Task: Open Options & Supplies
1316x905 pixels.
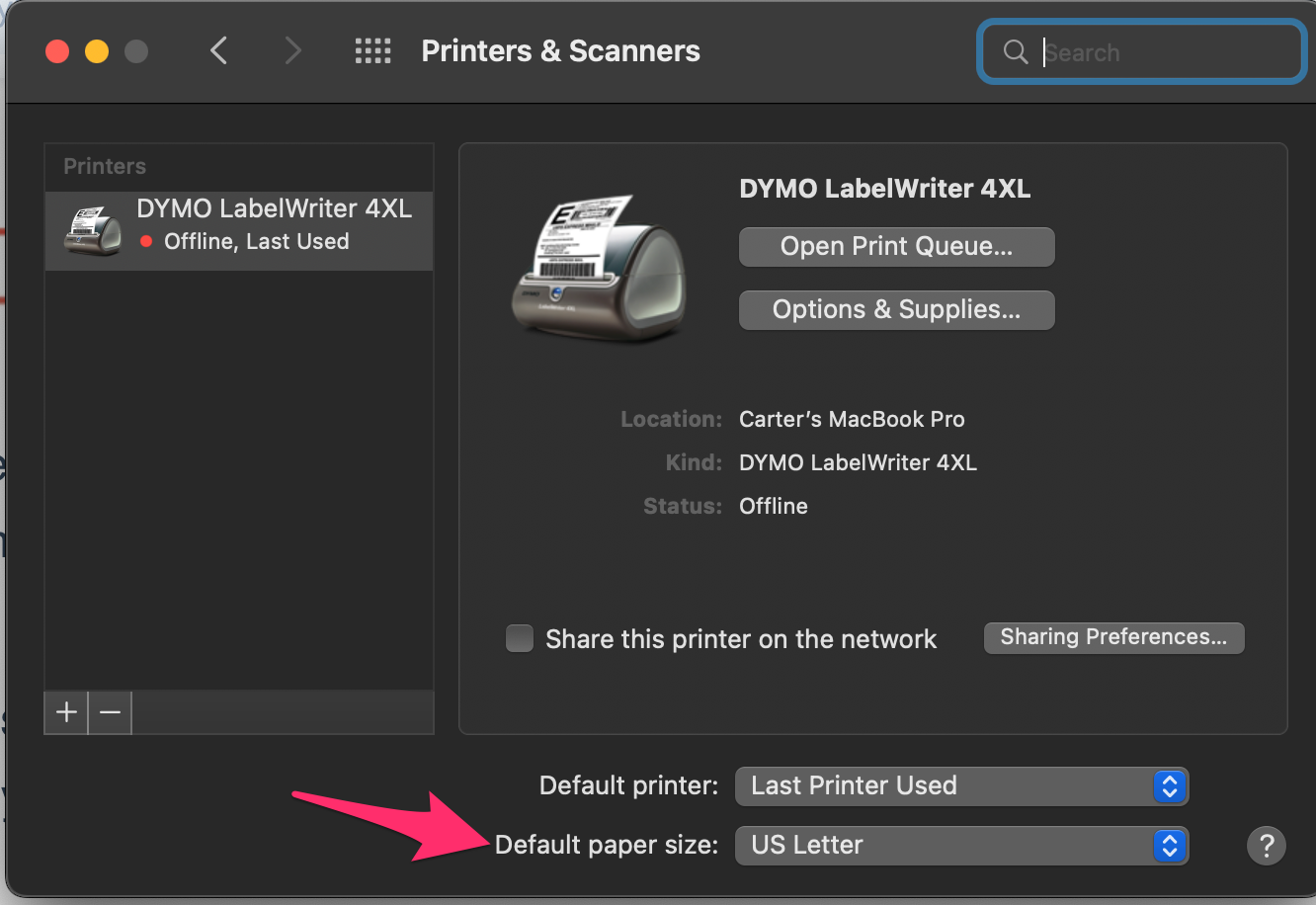Action: pyautogui.click(x=896, y=310)
